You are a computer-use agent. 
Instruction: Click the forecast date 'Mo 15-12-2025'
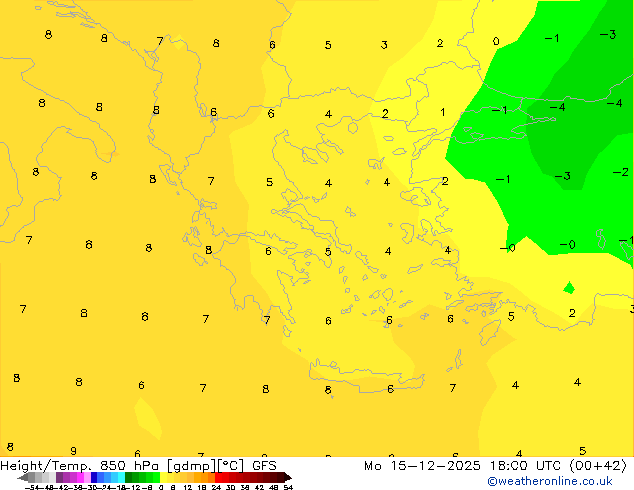pos(412,465)
